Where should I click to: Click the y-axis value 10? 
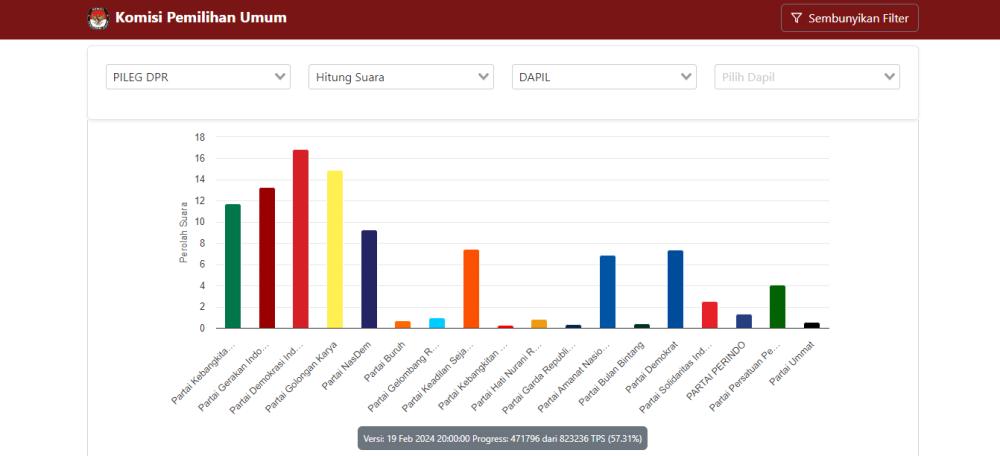coord(200,222)
